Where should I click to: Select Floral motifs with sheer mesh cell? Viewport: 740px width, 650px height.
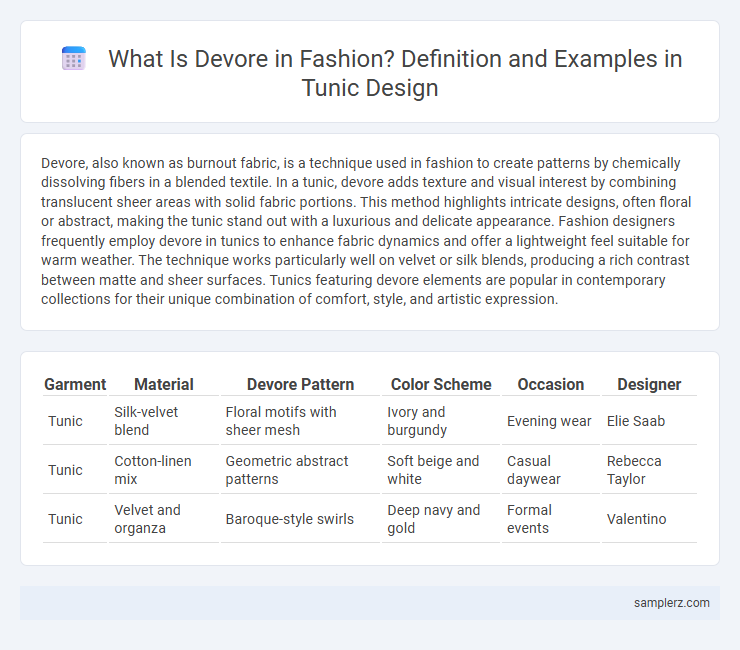coord(300,421)
